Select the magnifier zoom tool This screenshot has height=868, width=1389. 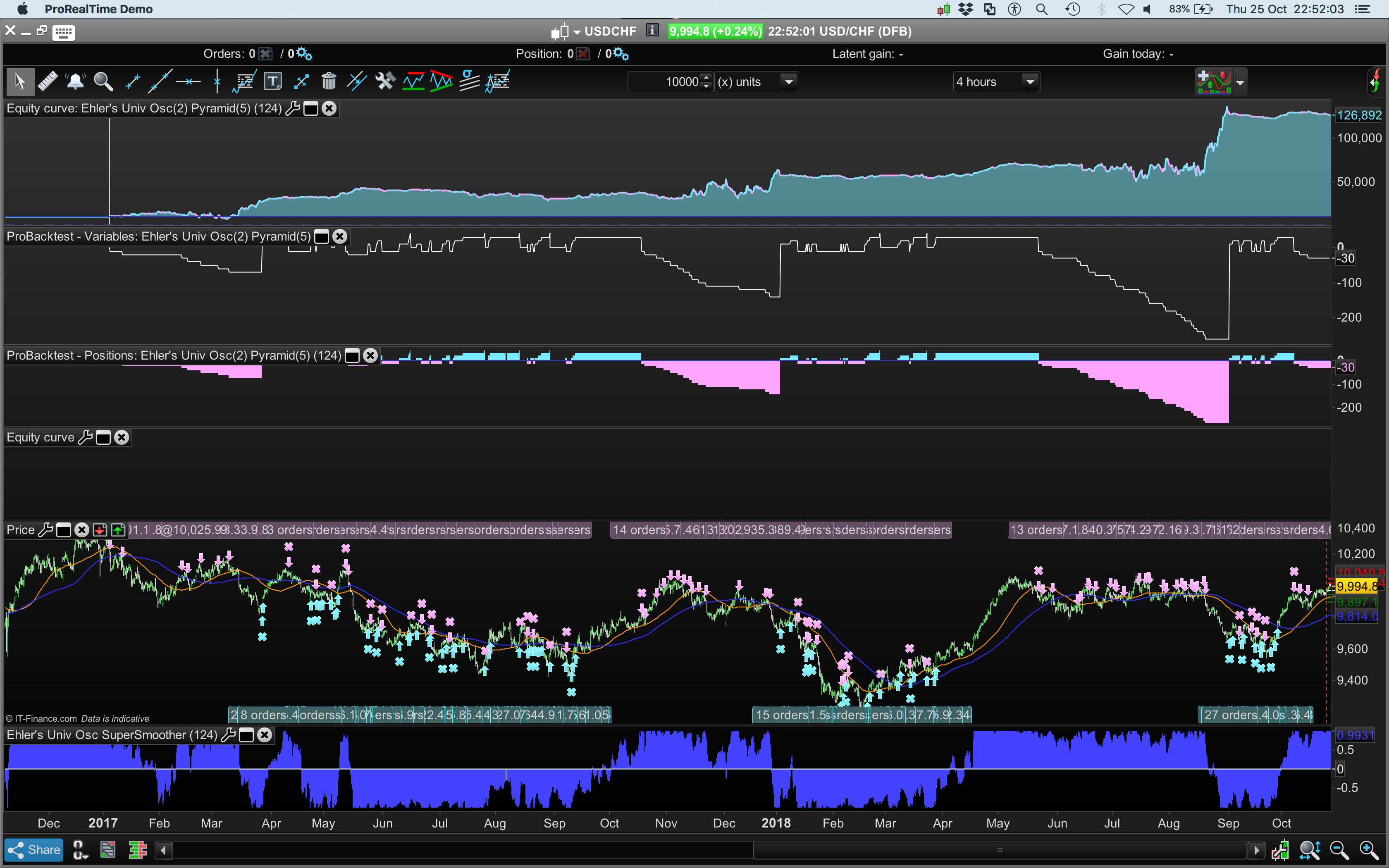[x=103, y=81]
